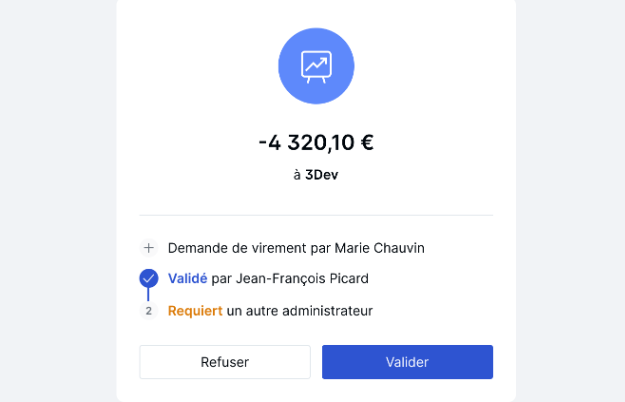Click the blue "Validé" status text
The width and height of the screenshot is (625, 402).
point(188,278)
